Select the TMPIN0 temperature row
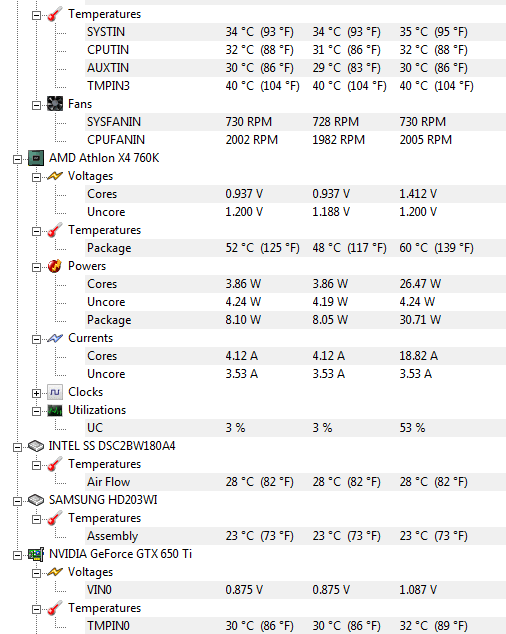 tap(295, 626)
